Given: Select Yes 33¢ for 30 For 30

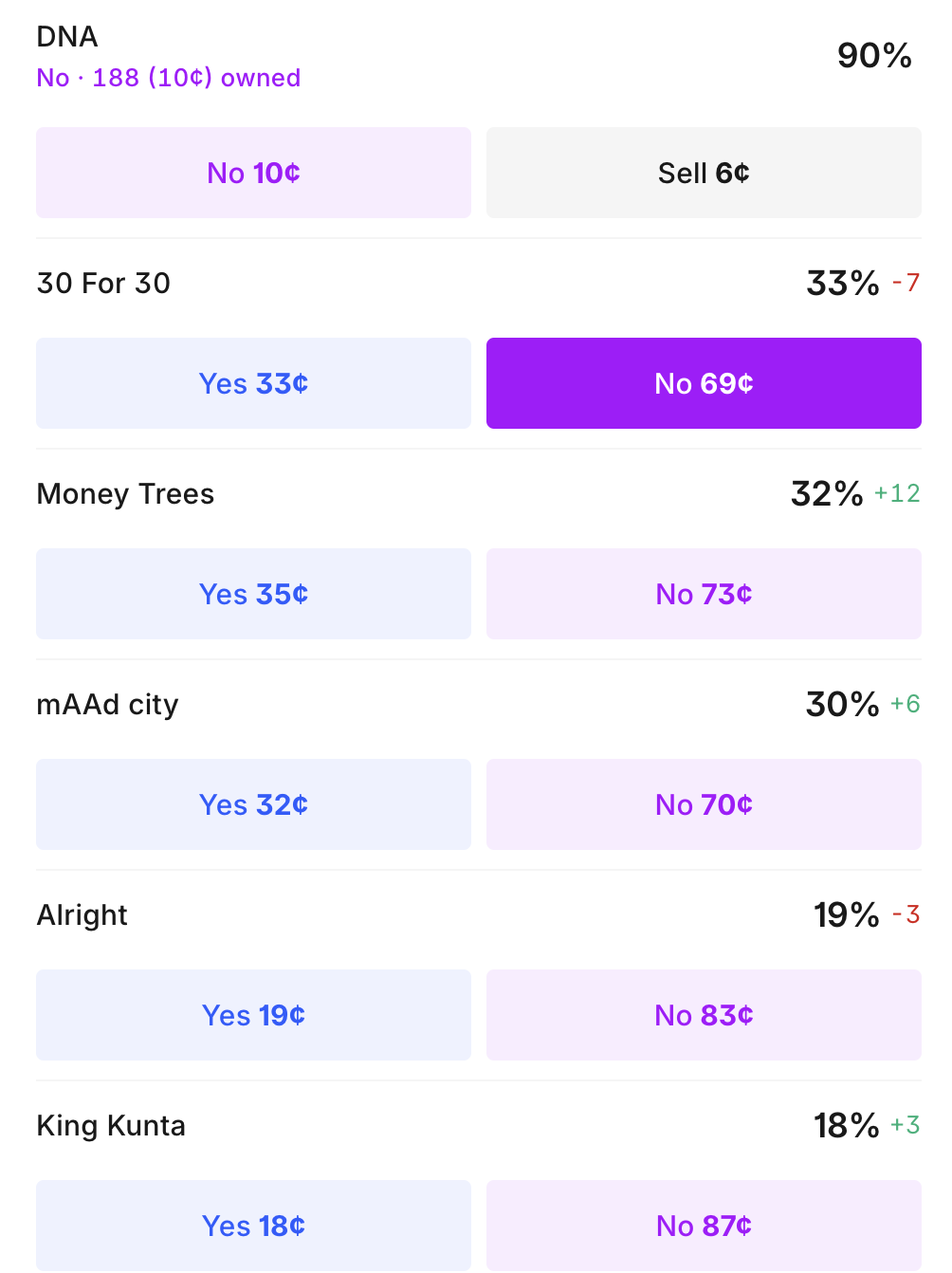Looking at the screenshot, I should [253, 383].
